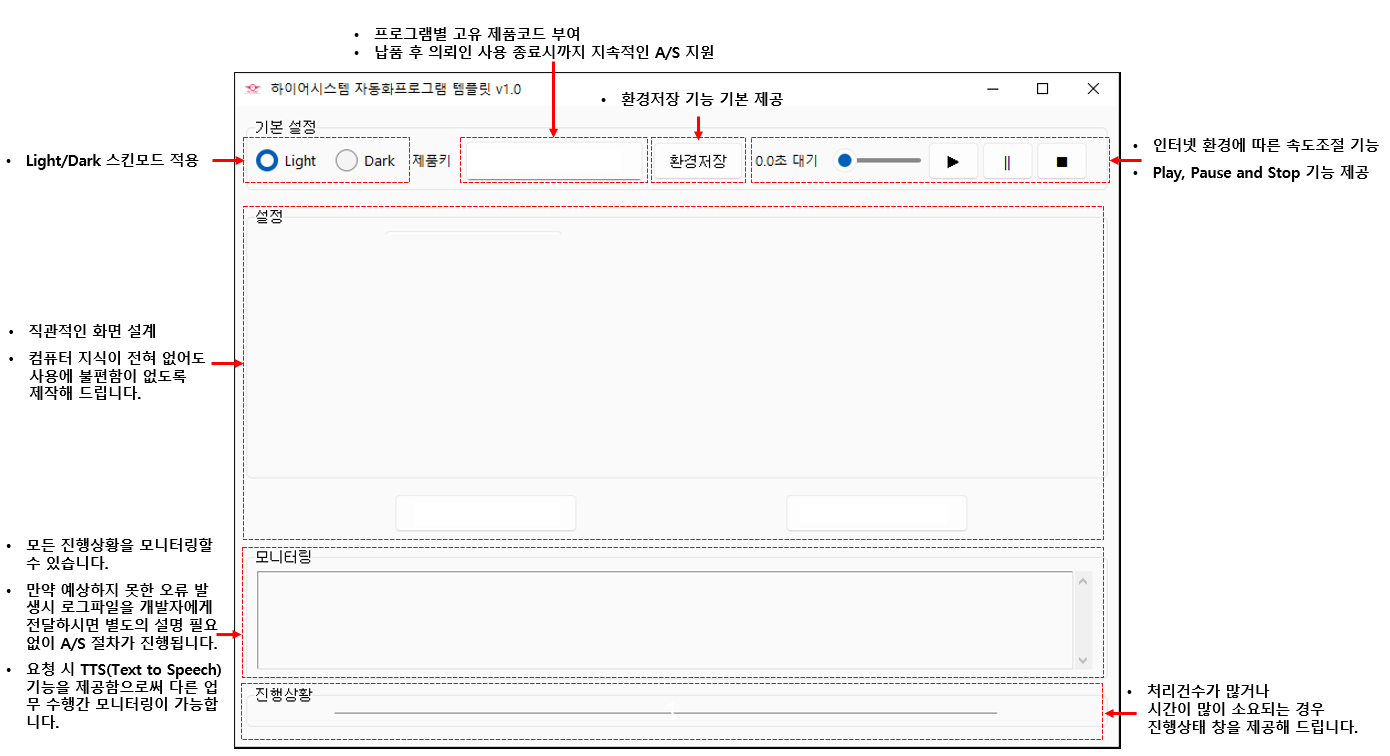This screenshot has width=1390, height=756.
Task: Minimize the 하이어시스템 window
Action: coord(992,89)
